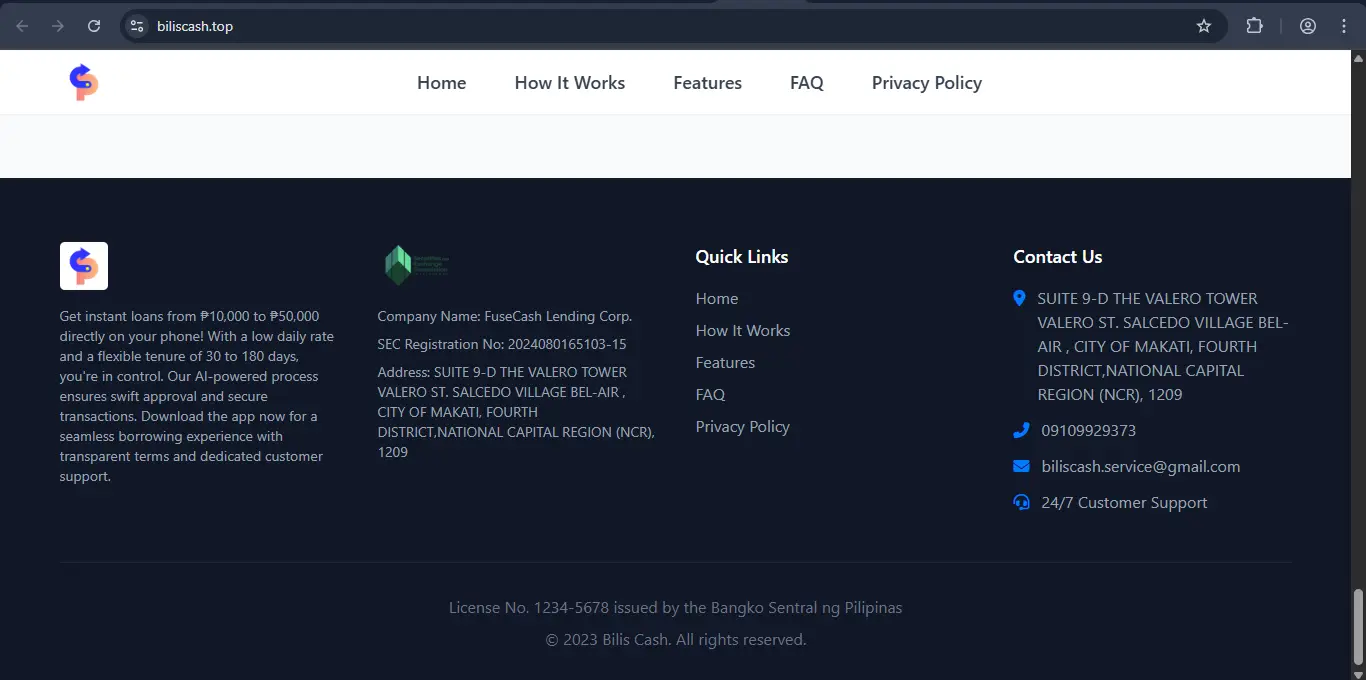Open FAQ from the top navigation
The image size is (1366, 680).
pos(806,83)
